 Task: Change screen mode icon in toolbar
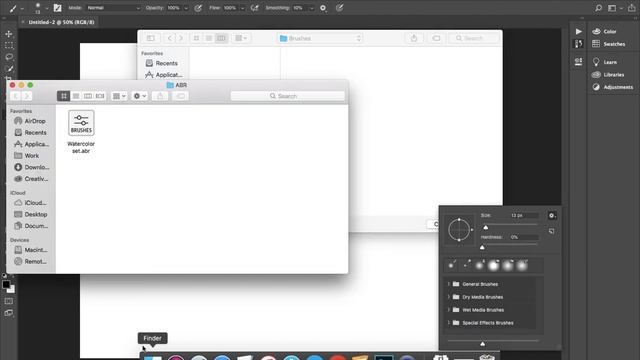pos(9,313)
